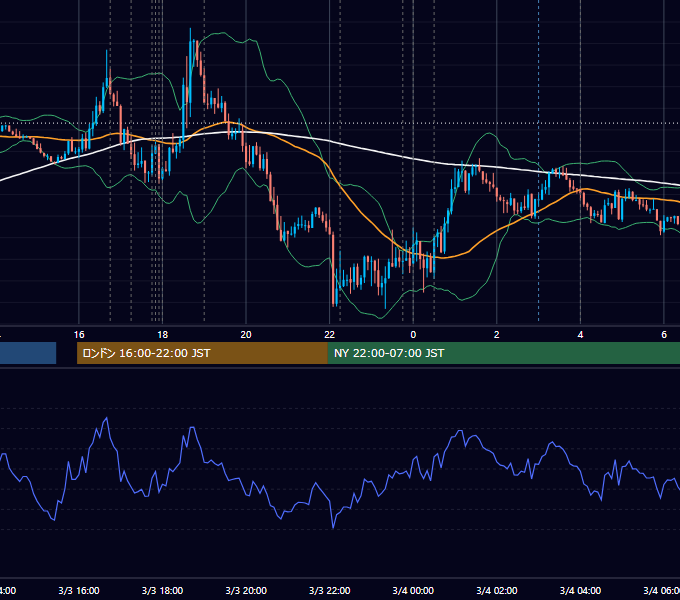Click the 3/3 22:00 time label
Image resolution: width=680 pixels, height=600 pixels.
click(330, 590)
